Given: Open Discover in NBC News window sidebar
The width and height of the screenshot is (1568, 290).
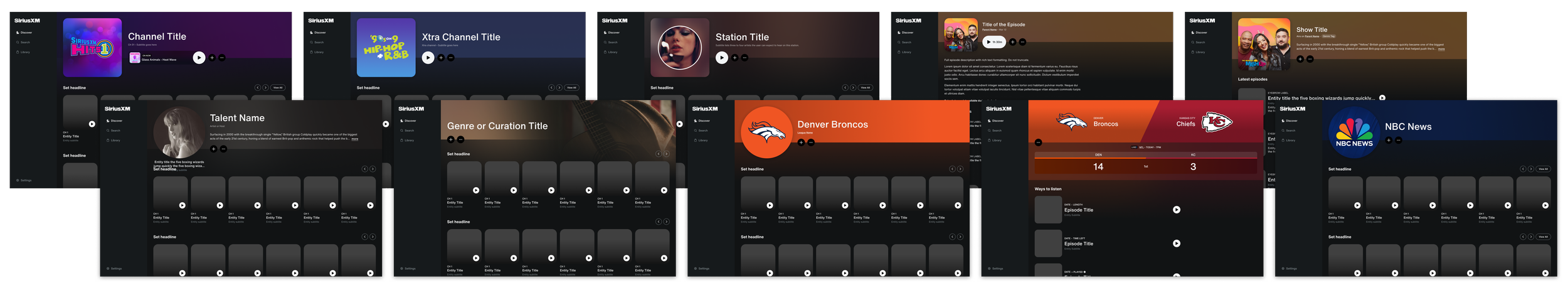Looking at the screenshot, I should [1290, 121].
